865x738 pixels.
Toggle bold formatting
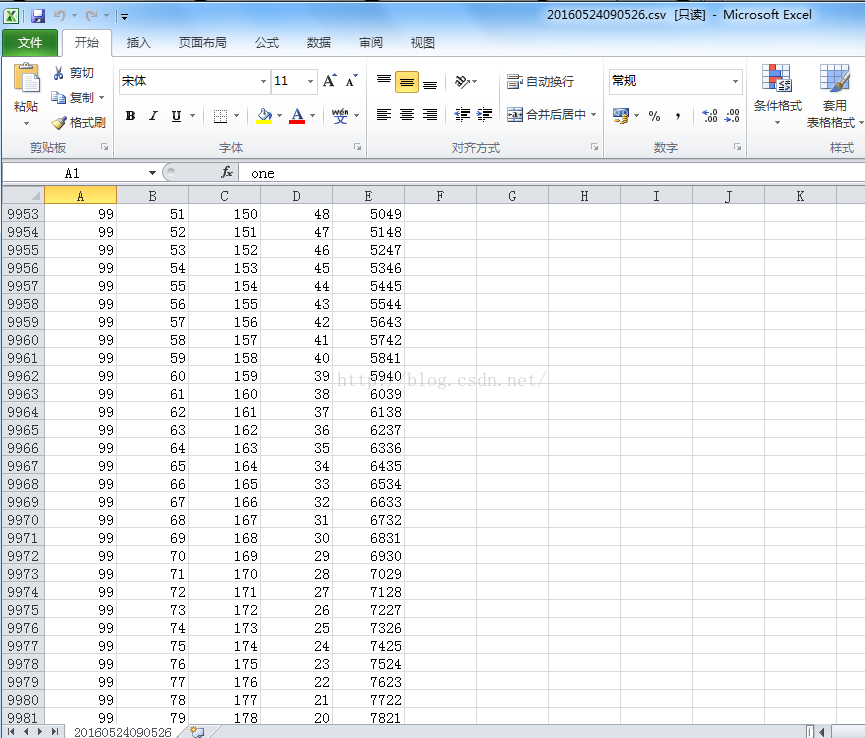pos(130,116)
